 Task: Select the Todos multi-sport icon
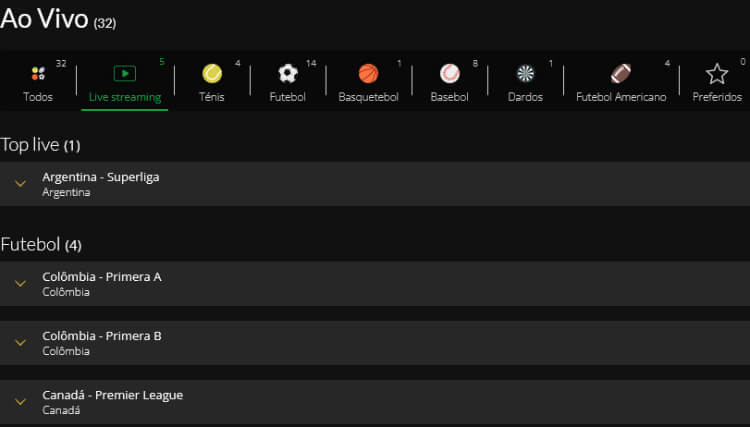click(x=38, y=73)
